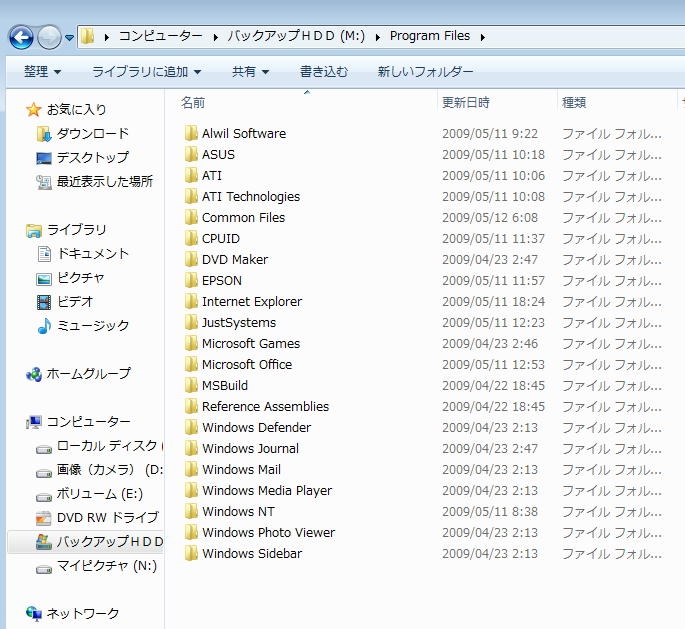Image resolution: width=685 pixels, height=629 pixels.
Task: Select Program Files in the address breadcrumb
Action: pyautogui.click(x=430, y=36)
